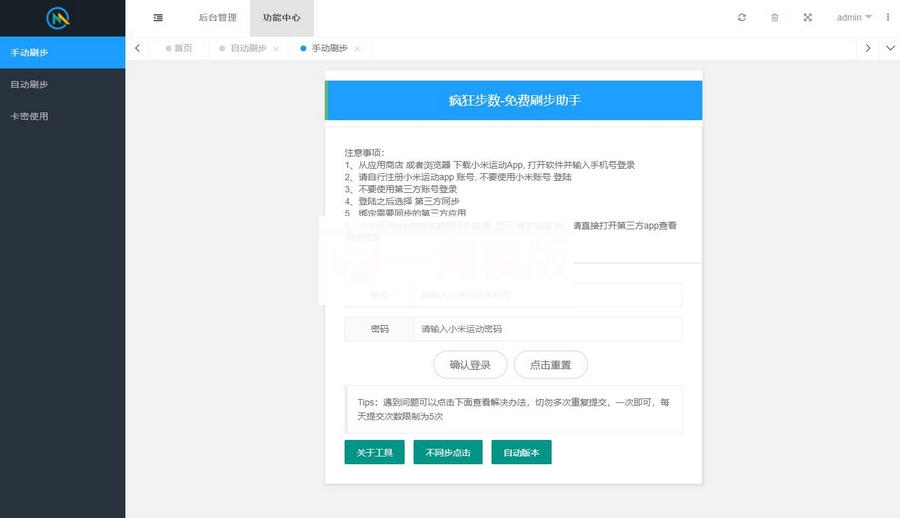Click the trash can icon in header
Viewport: 900px width, 518px height.
coord(774,18)
